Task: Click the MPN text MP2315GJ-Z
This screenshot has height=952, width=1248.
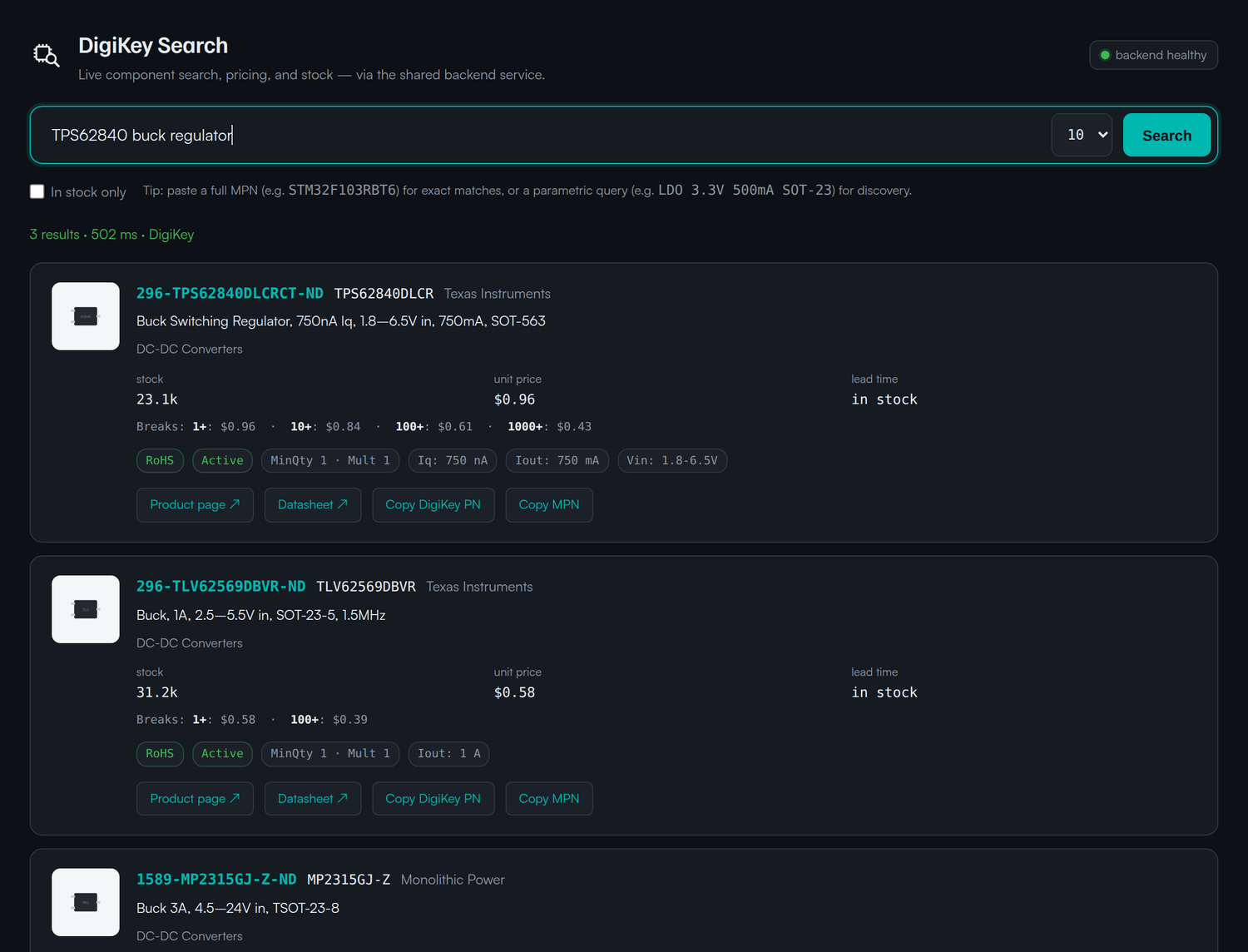Action: (x=349, y=880)
